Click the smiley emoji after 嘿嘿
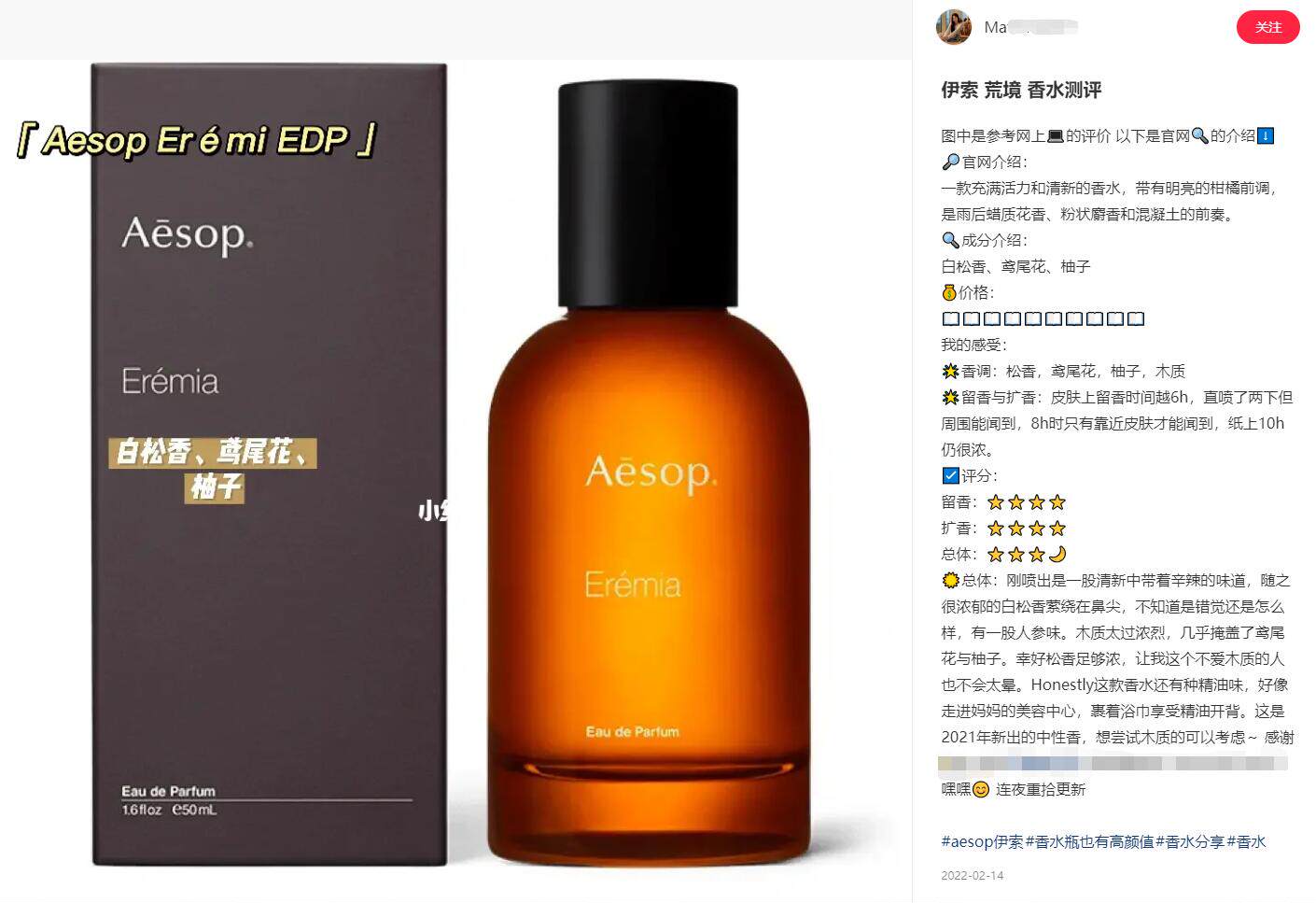This screenshot has height=903, width=1316. click(980, 789)
